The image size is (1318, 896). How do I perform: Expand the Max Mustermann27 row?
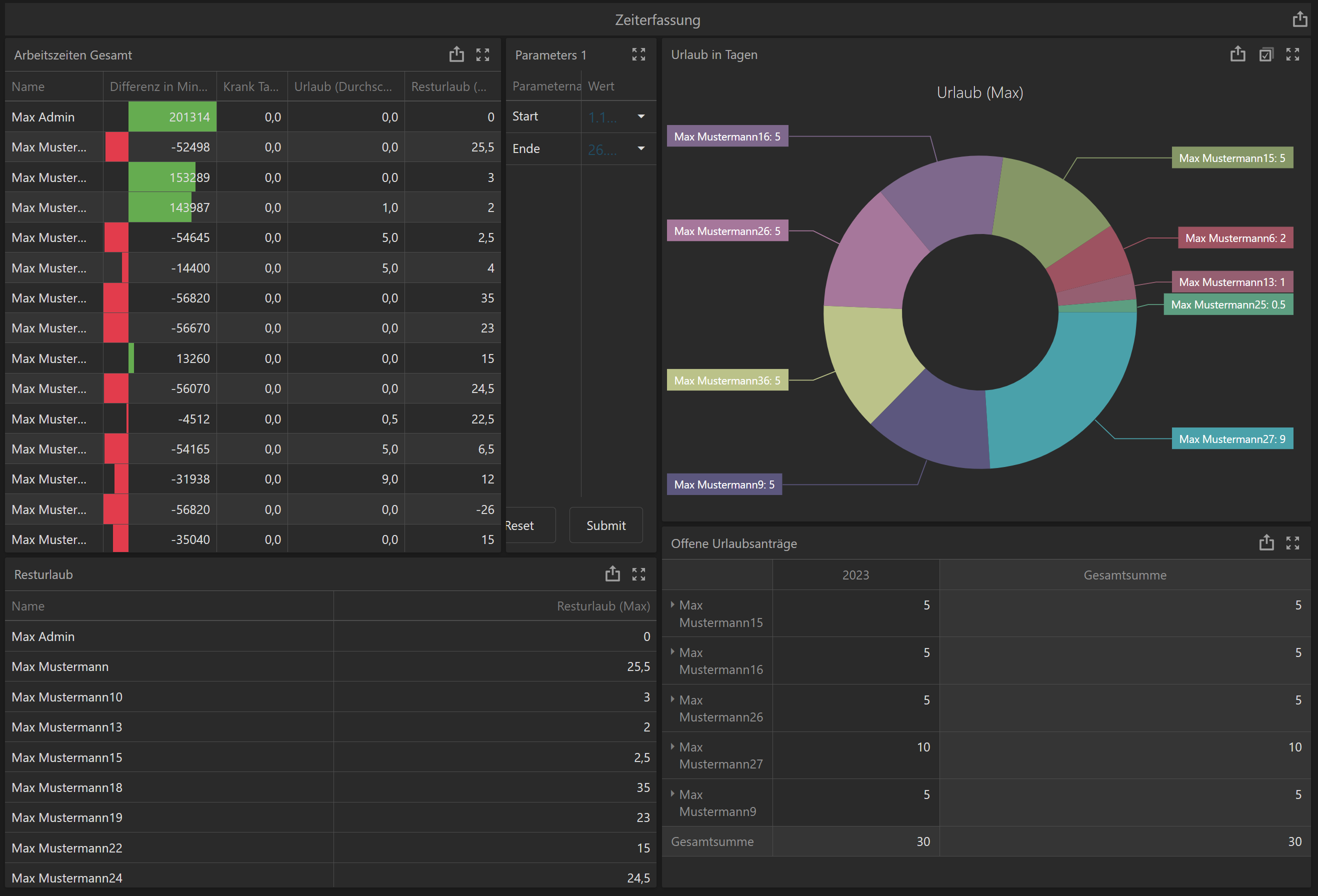point(672,747)
